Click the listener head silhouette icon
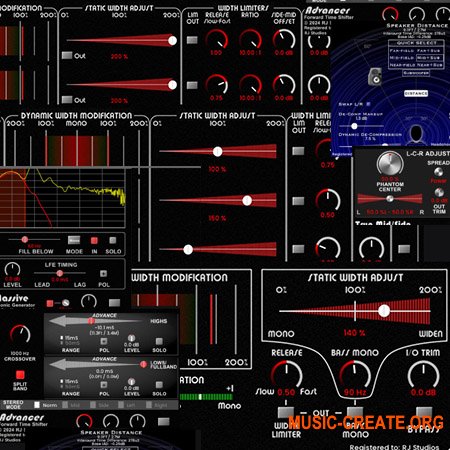The width and height of the screenshot is (450, 450). pyautogui.click(x=416, y=134)
